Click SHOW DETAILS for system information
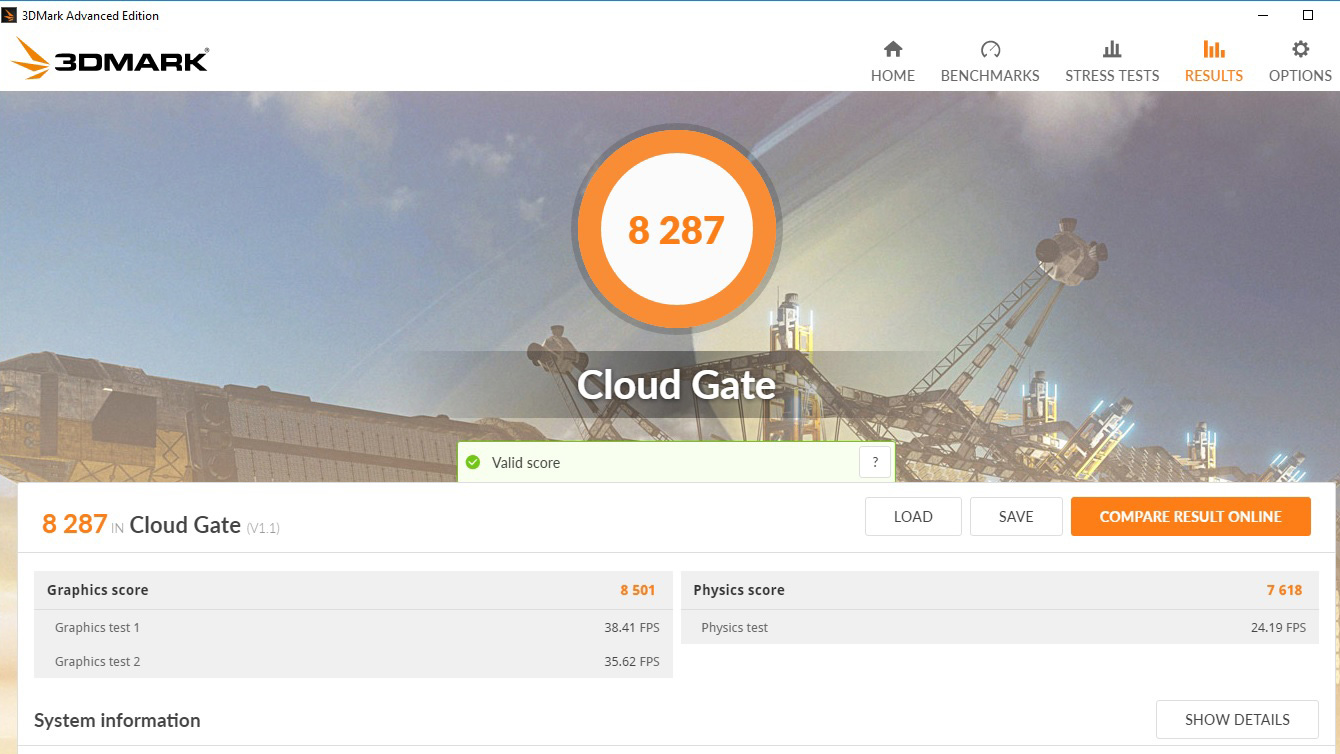Screen dimensions: 1340x754 coord(1237,719)
